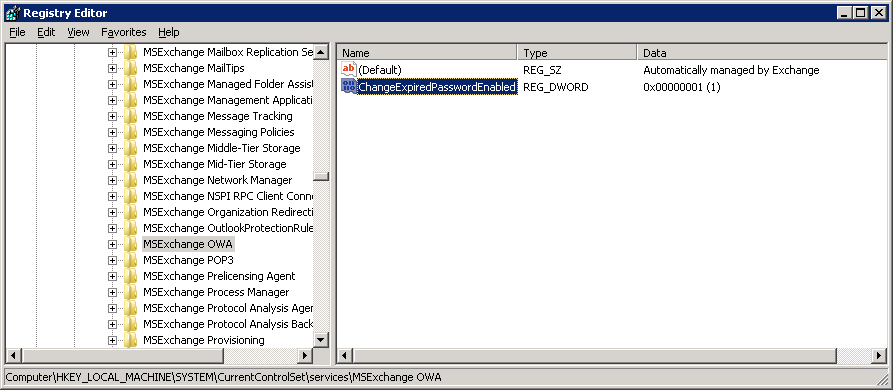
Task: Click folder icon of MSExchange POP3
Action: (x=130, y=260)
